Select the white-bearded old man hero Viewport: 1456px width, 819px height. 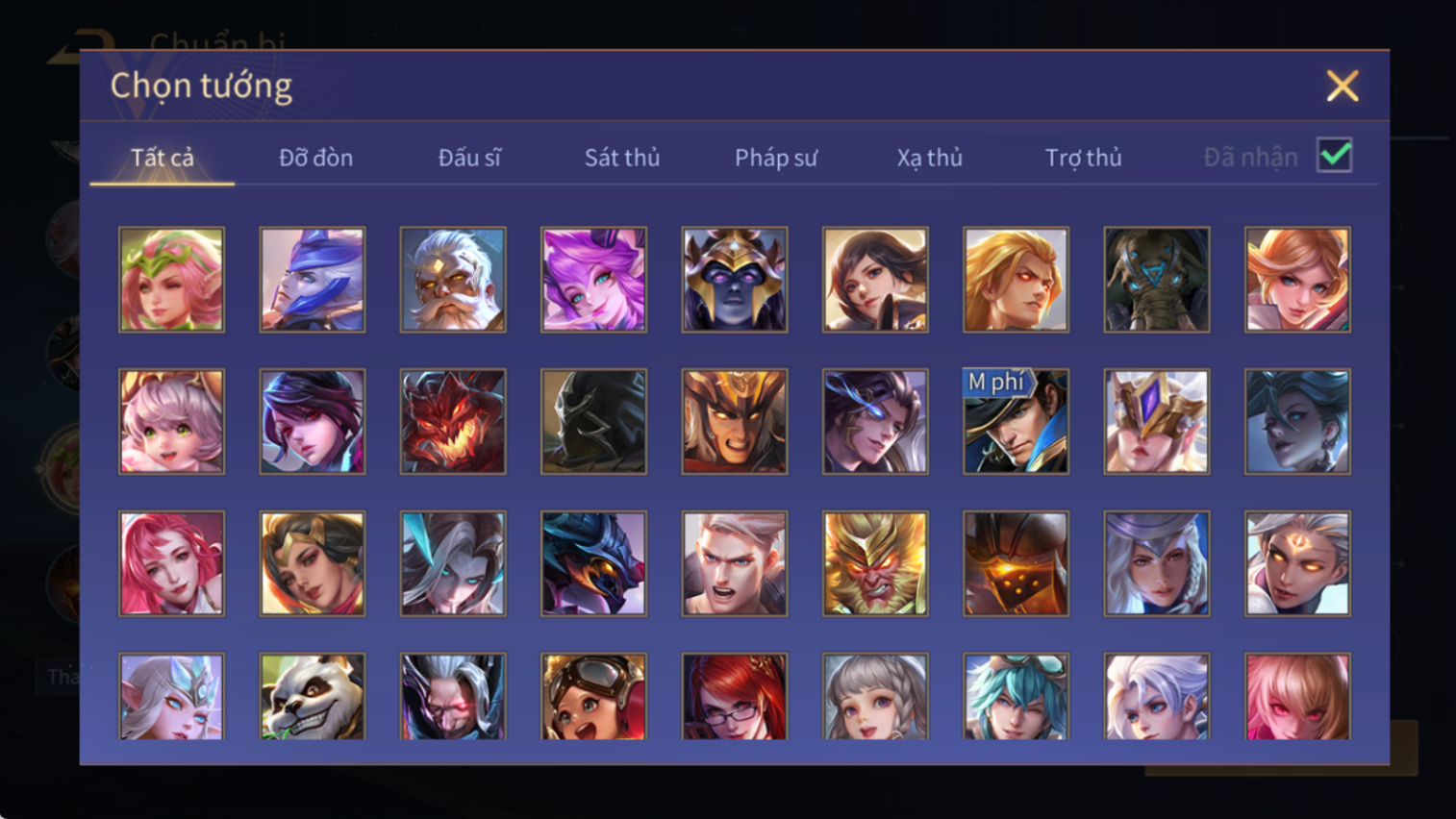click(x=453, y=280)
